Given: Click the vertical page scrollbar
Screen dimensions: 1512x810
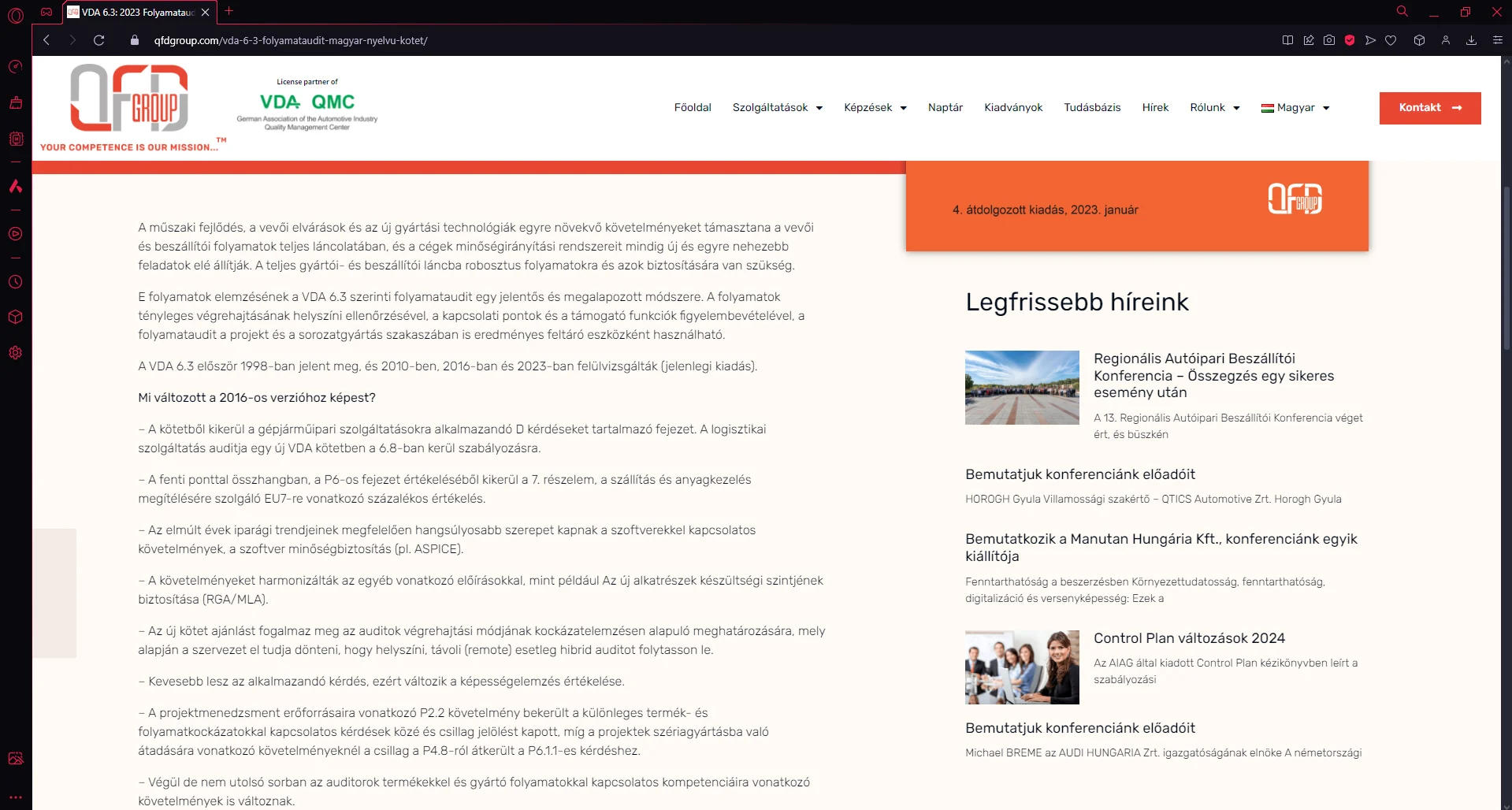Looking at the screenshot, I should (x=1506, y=268).
